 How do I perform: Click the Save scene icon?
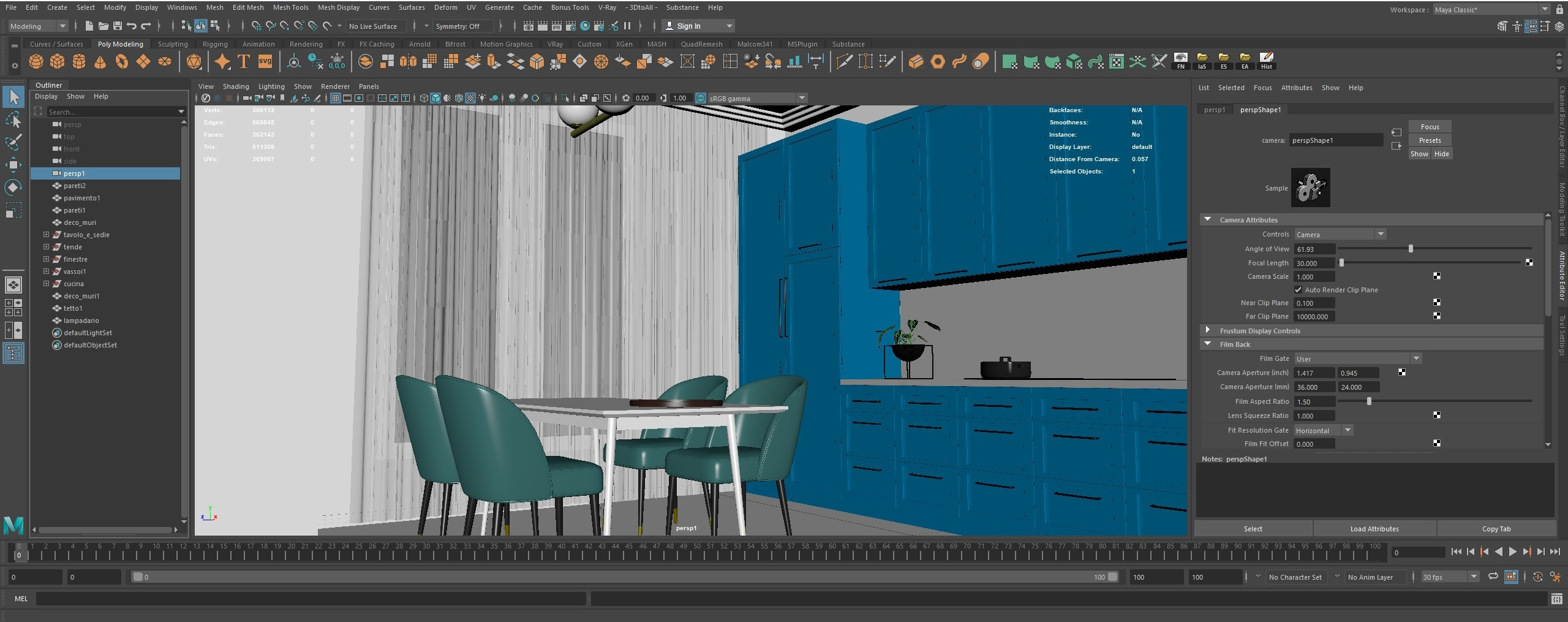(x=117, y=26)
